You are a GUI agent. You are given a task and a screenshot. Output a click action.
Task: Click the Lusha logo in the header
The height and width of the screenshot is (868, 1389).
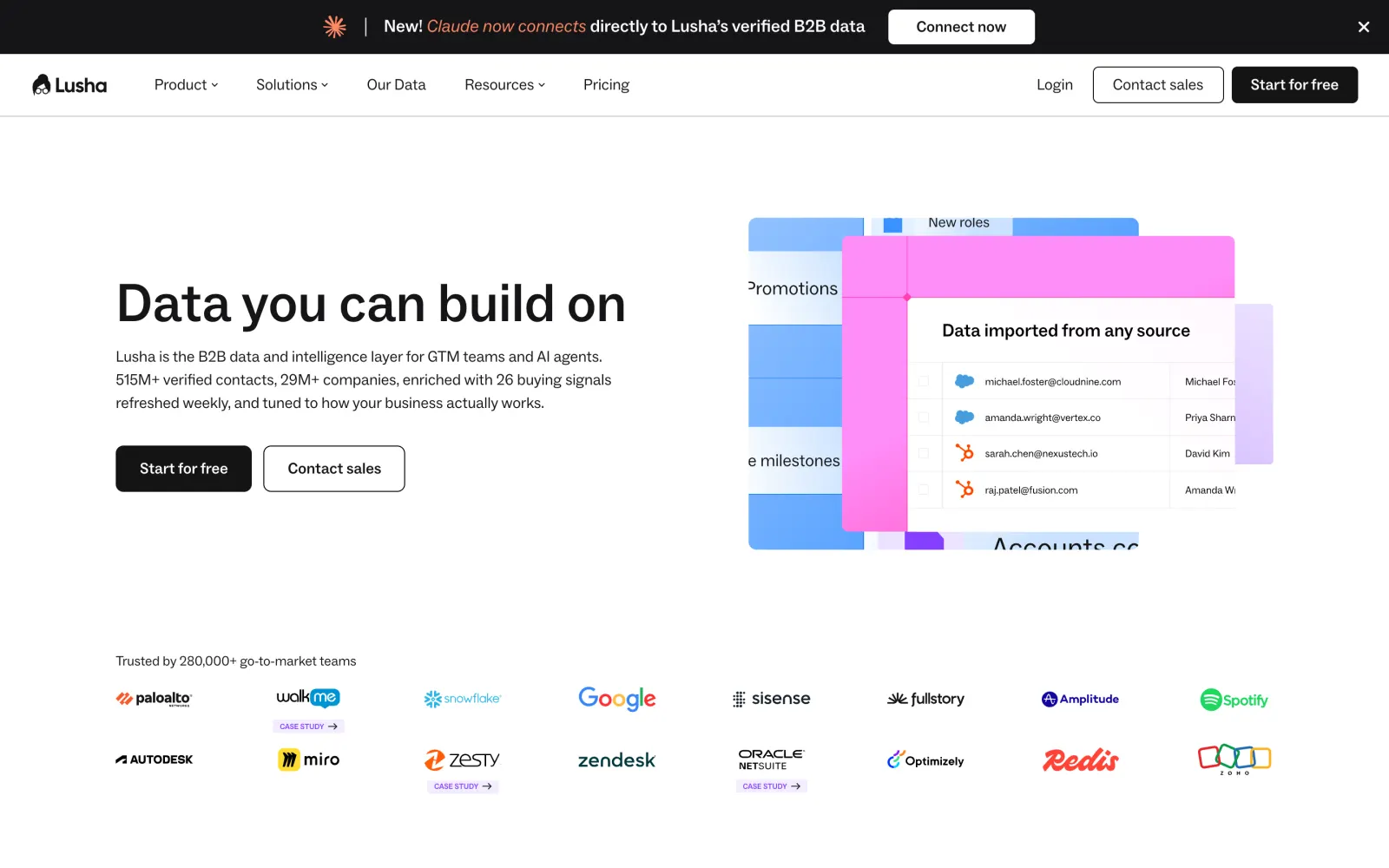tap(69, 84)
